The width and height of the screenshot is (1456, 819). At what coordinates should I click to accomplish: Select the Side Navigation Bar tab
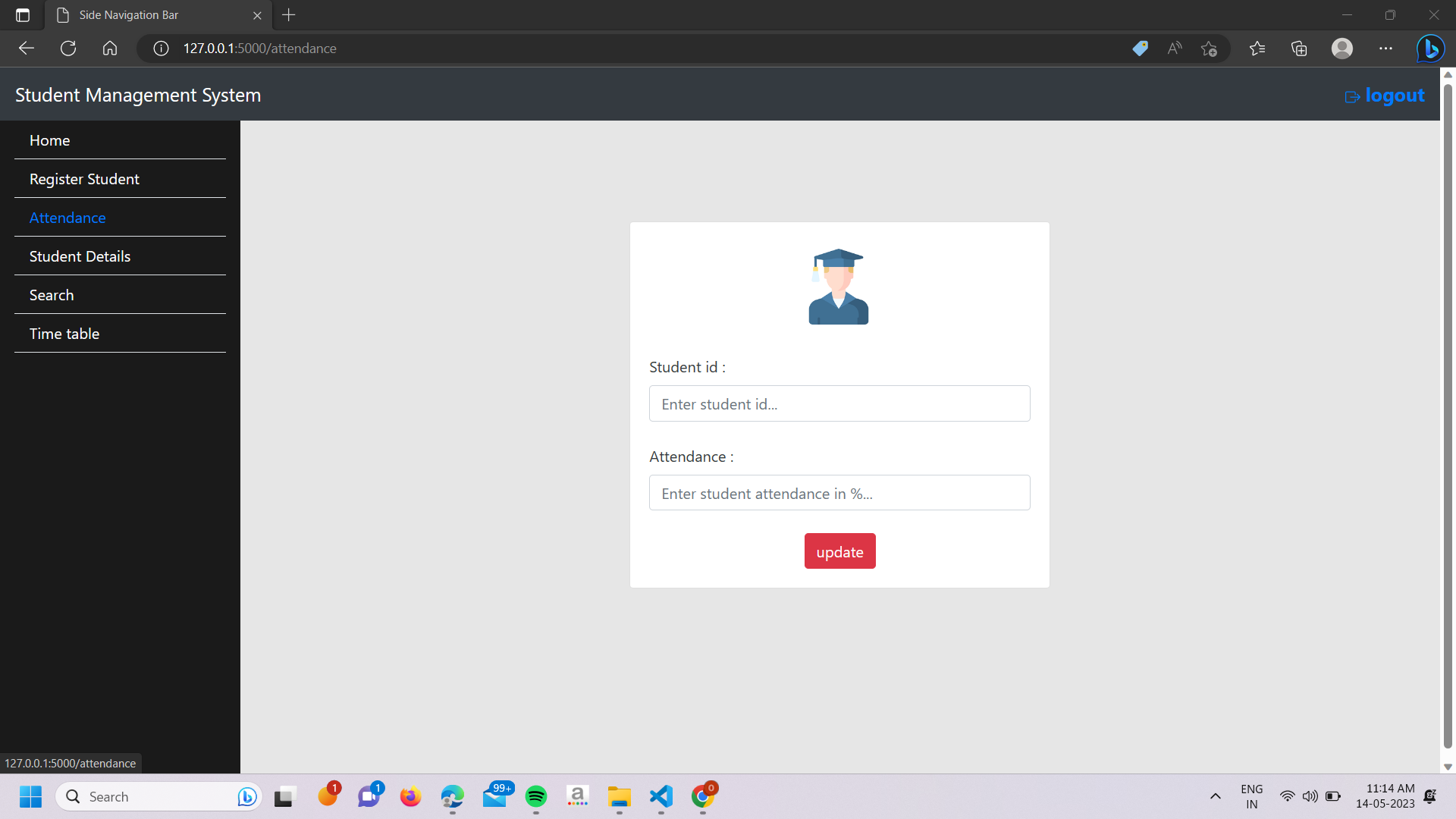pos(129,14)
